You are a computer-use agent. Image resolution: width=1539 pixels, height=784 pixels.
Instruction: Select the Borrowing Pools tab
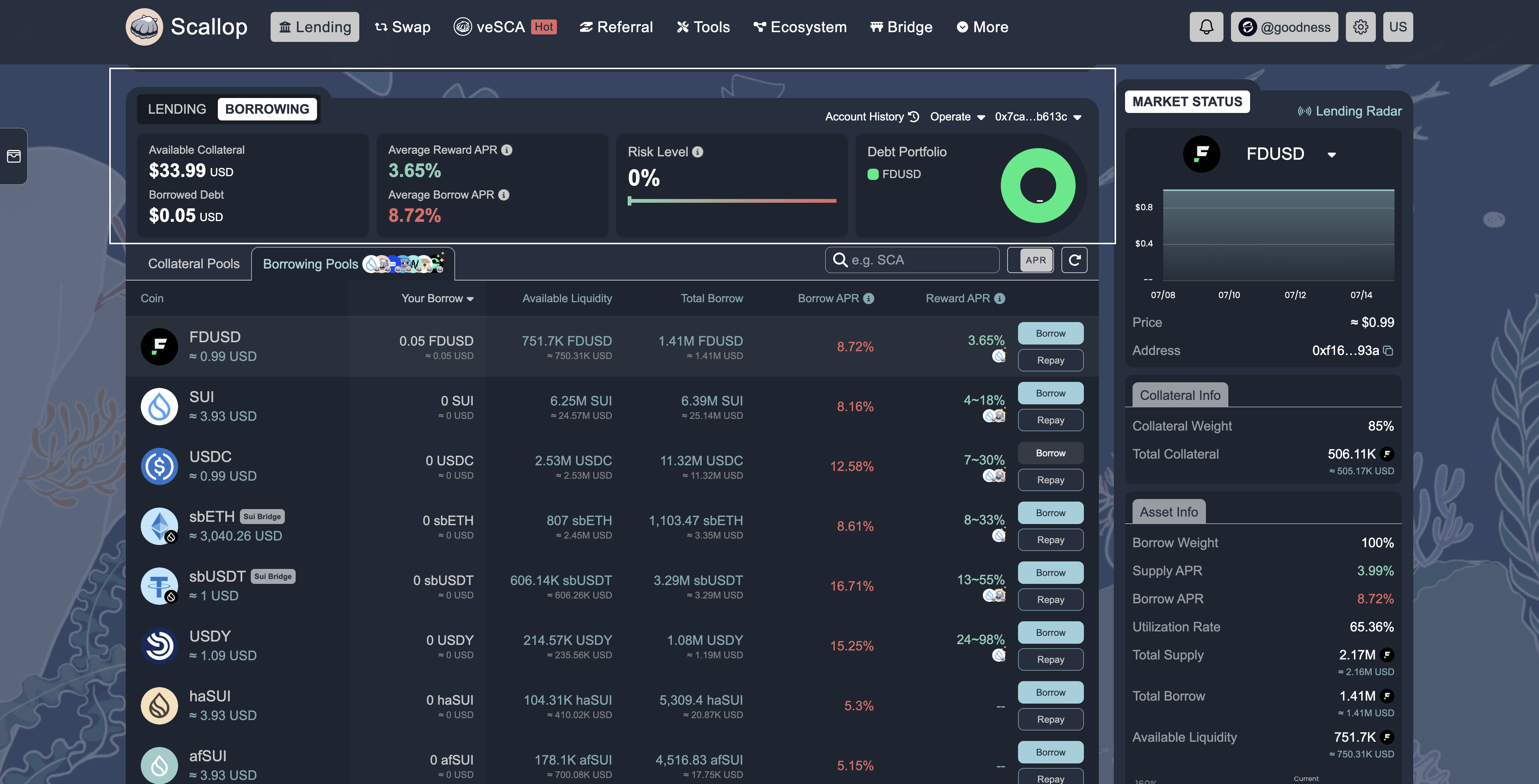pyautogui.click(x=353, y=264)
